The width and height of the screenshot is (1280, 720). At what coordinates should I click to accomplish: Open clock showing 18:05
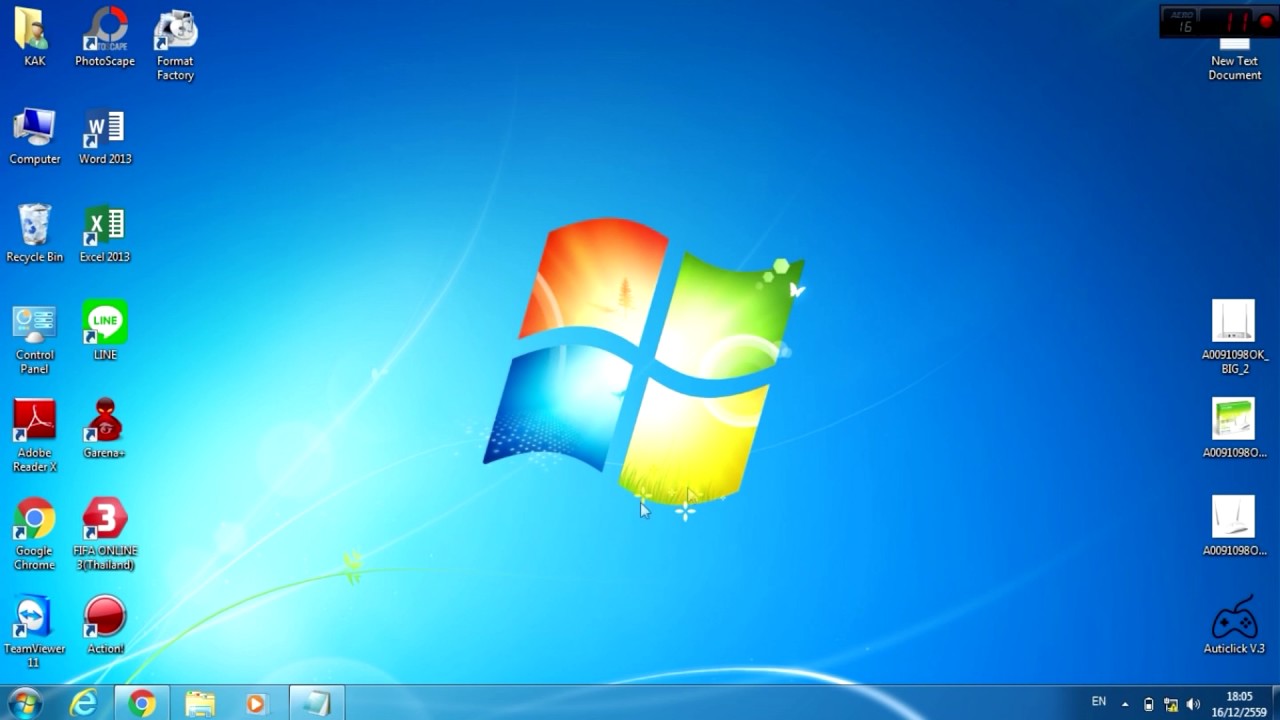click(x=1239, y=704)
